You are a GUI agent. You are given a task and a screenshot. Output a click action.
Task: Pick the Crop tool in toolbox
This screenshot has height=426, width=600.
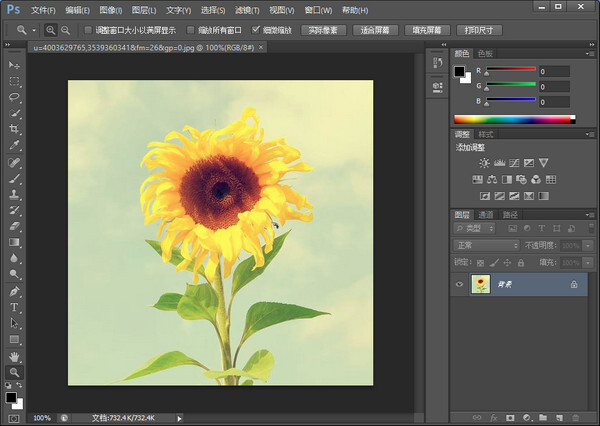pos(14,129)
